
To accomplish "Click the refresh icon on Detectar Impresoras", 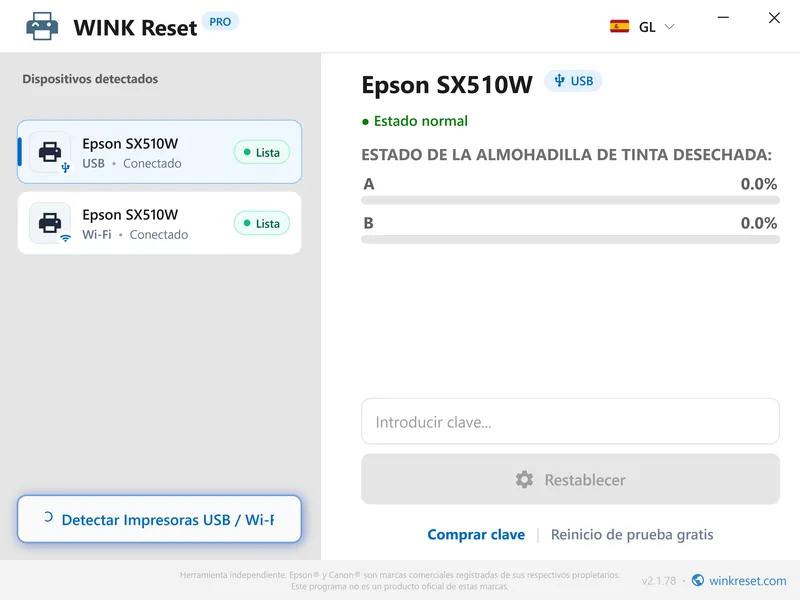I will [x=48, y=517].
